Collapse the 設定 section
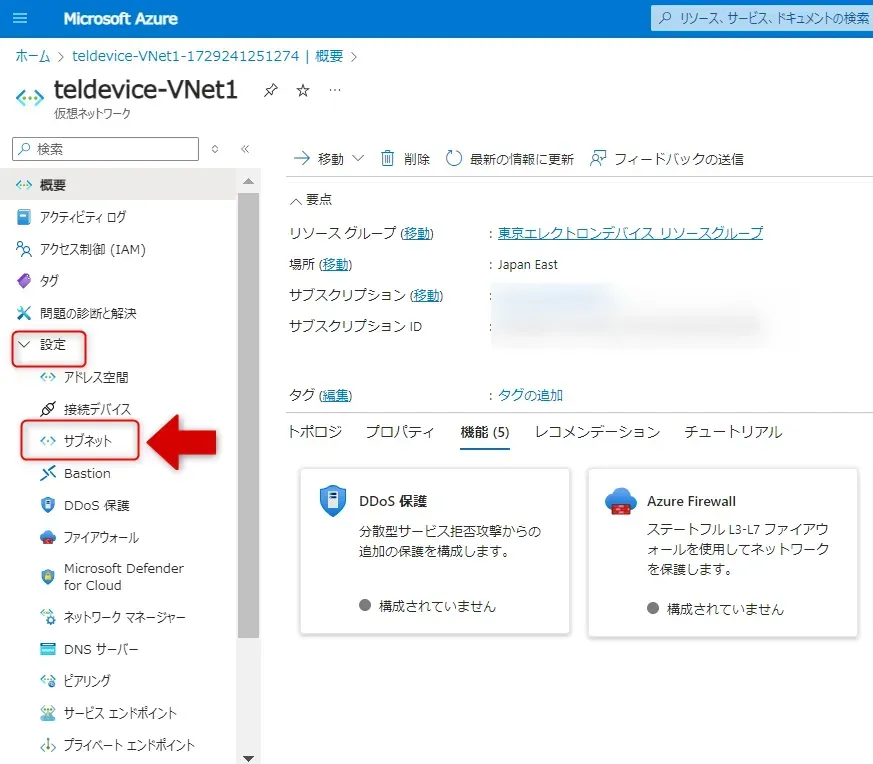 25,345
